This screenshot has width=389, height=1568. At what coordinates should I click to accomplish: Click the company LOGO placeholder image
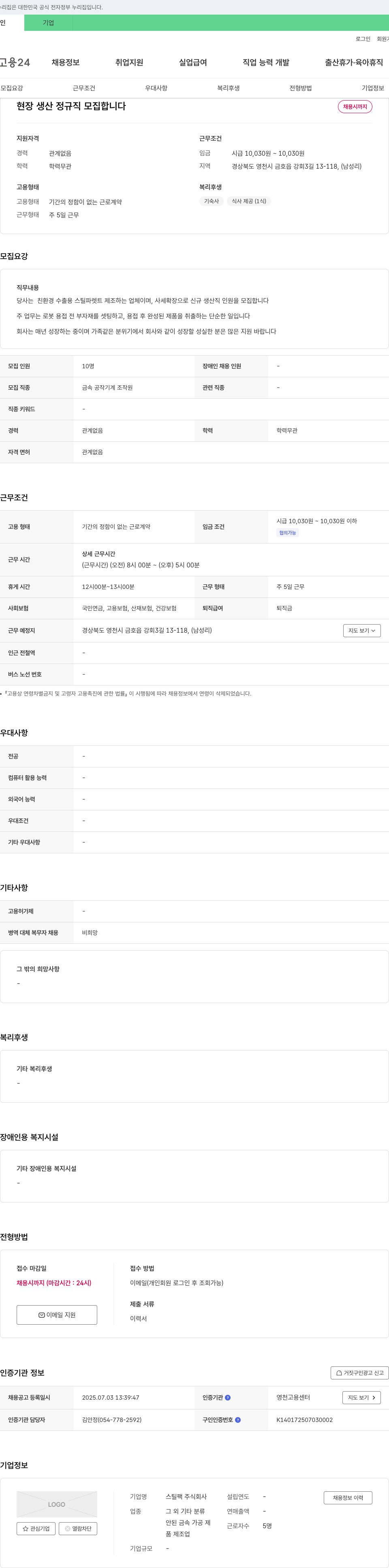pos(57,1504)
